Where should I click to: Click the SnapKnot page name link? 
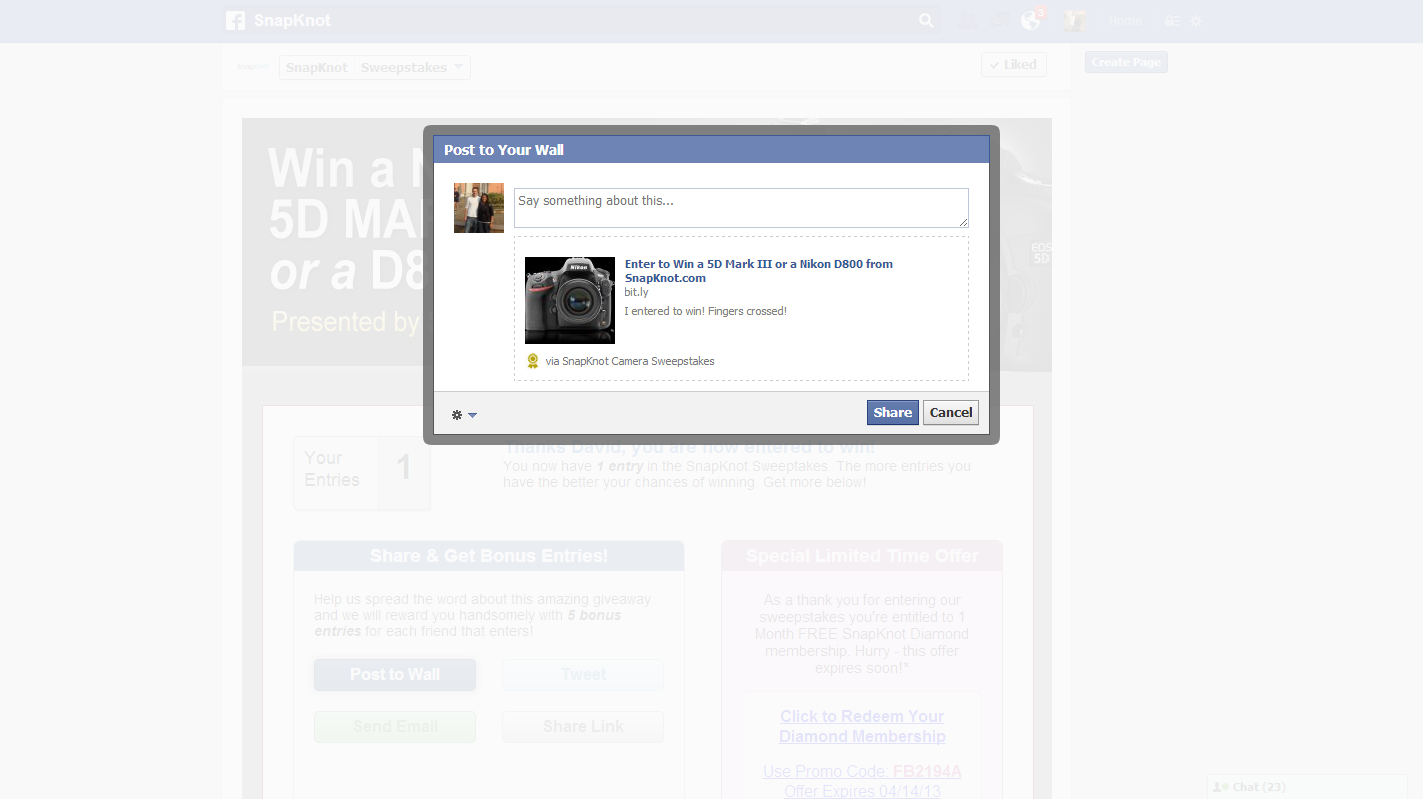316,67
